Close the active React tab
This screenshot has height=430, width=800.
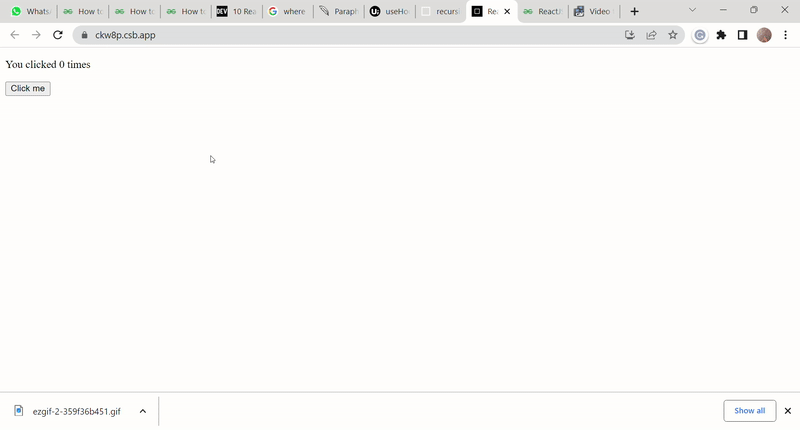pyautogui.click(x=507, y=11)
